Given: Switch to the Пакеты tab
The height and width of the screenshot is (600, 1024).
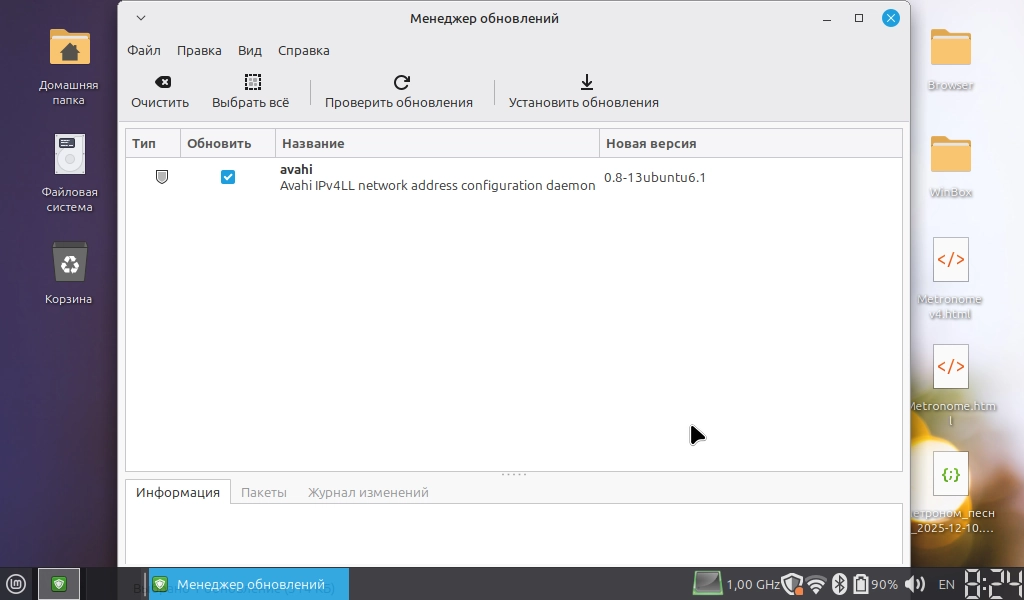Looking at the screenshot, I should 264,492.
